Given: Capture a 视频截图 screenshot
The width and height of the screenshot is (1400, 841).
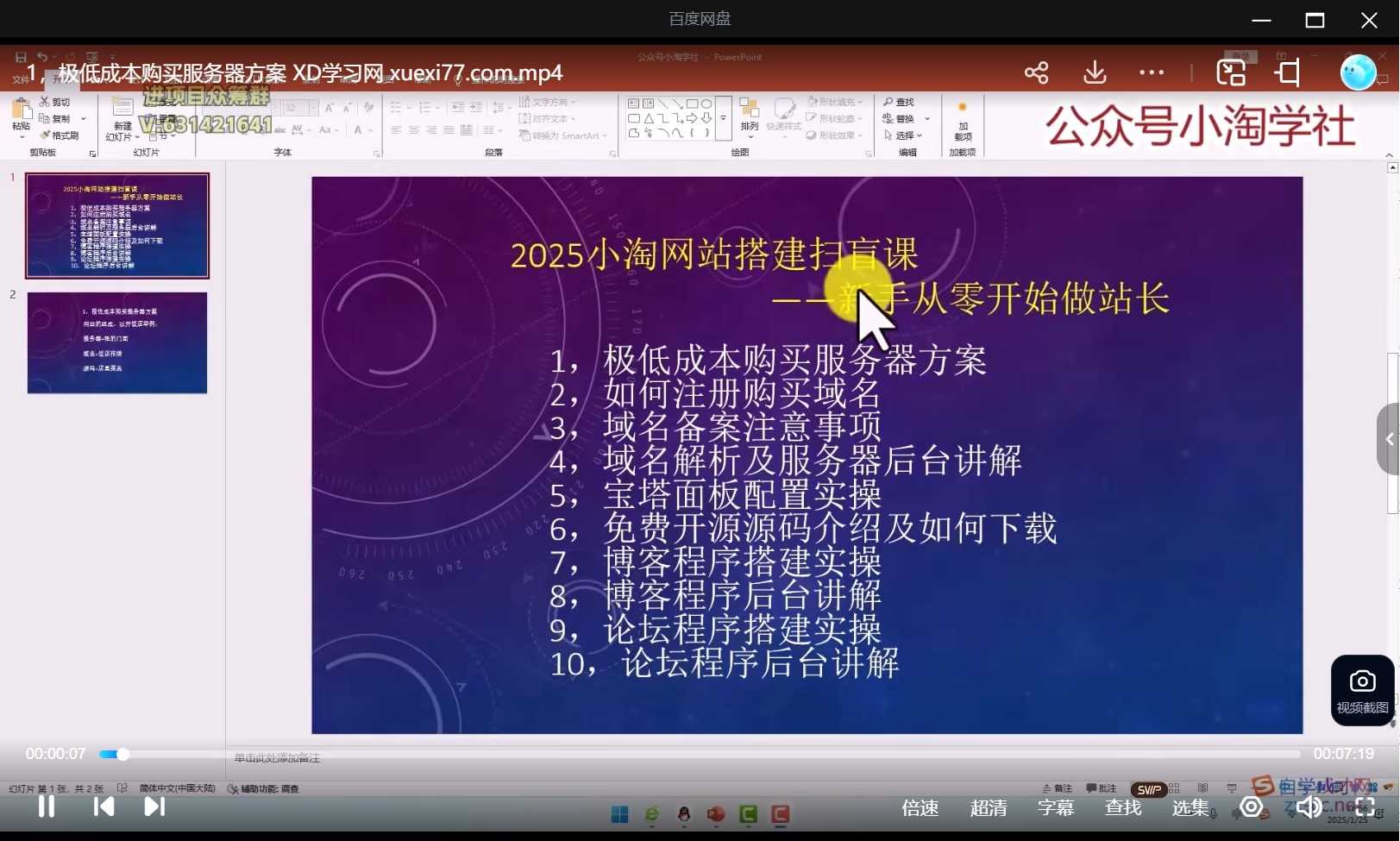Looking at the screenshot, I should 1361,688.
